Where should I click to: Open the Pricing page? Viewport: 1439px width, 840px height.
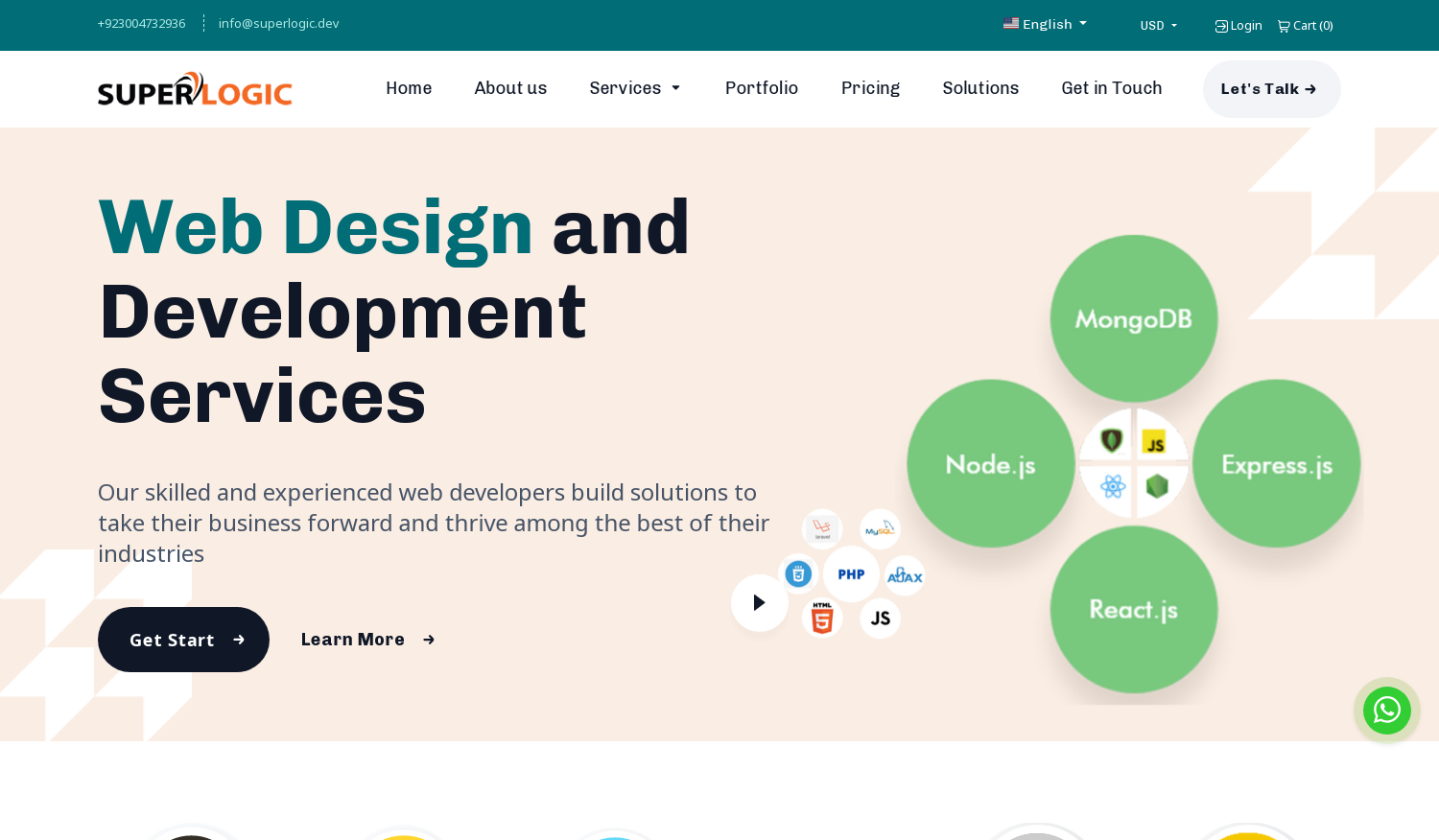tap(870, 88)
